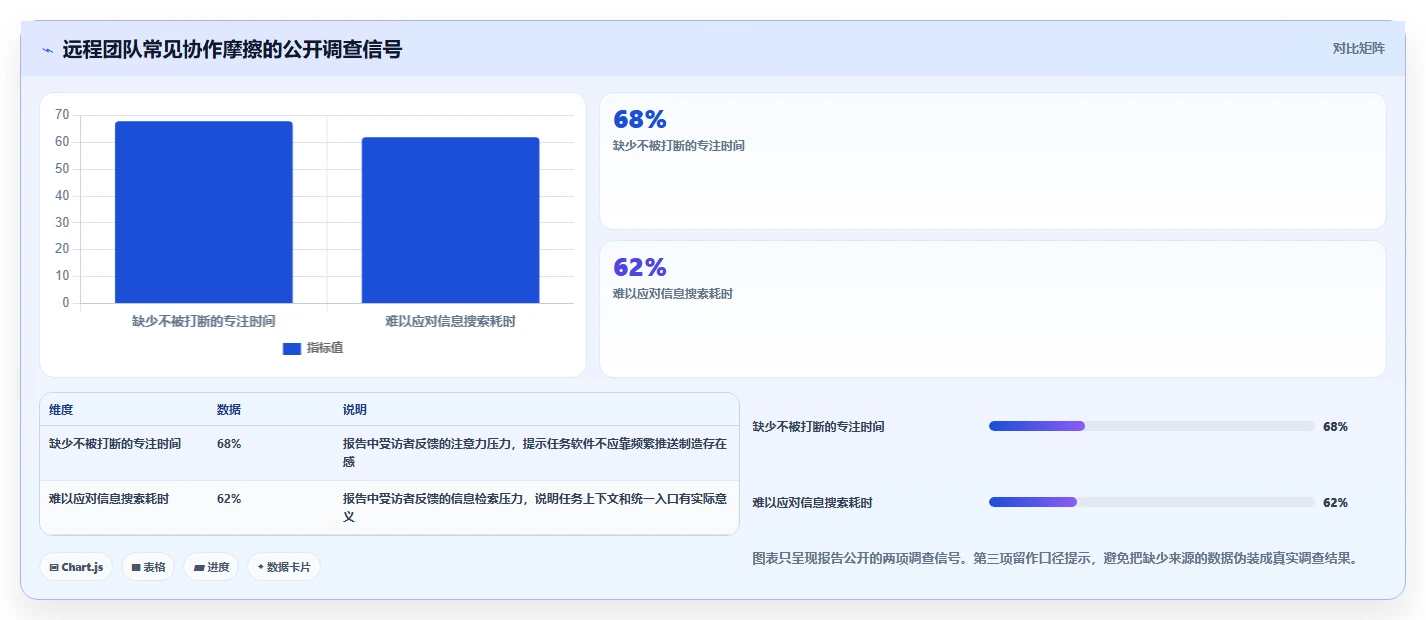Click the 难以应对信息搜索耗时 caption under 62% card

click(x=673, y=293)
